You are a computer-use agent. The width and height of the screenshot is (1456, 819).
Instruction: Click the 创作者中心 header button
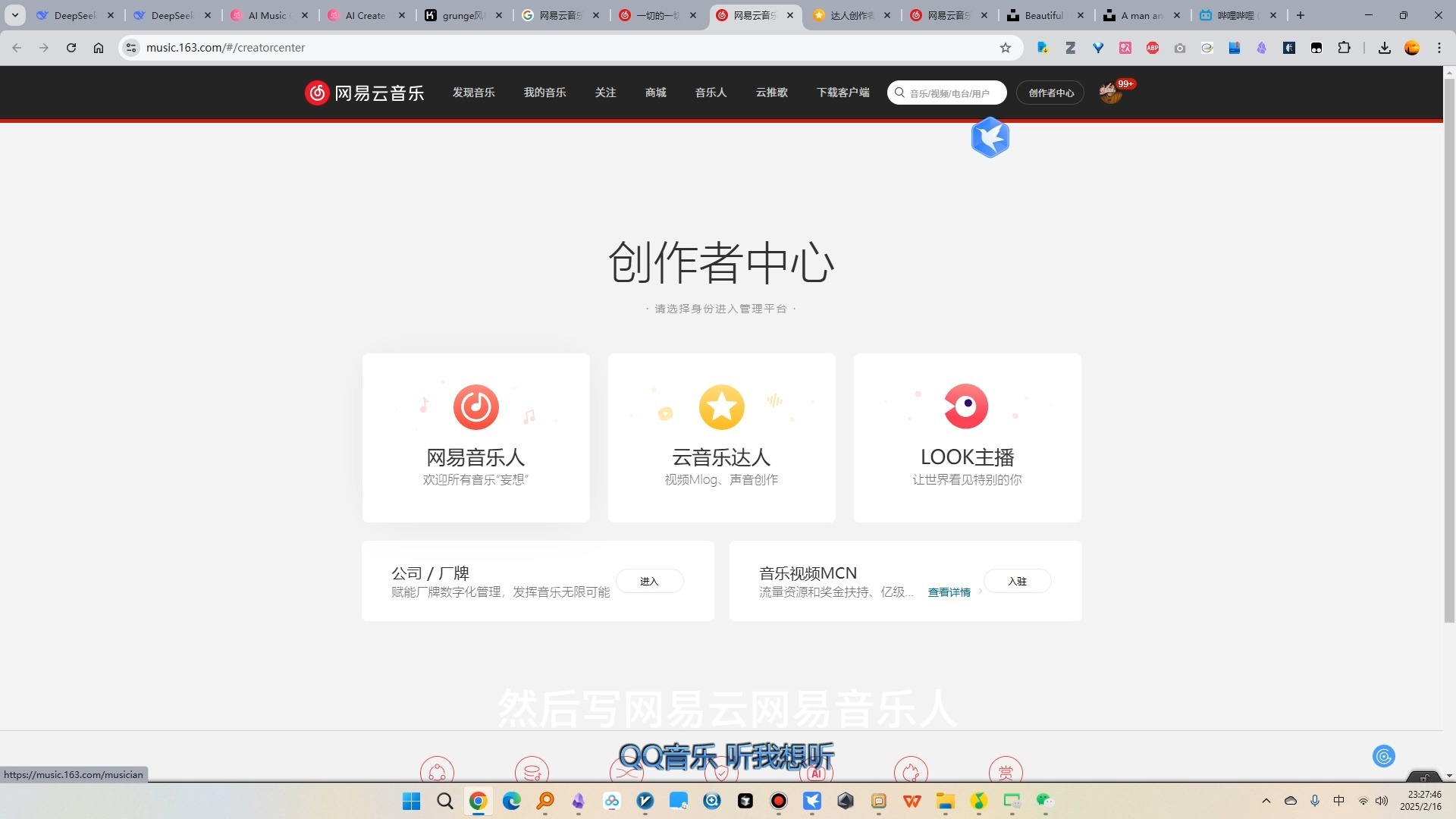(x=1050, y=93)
